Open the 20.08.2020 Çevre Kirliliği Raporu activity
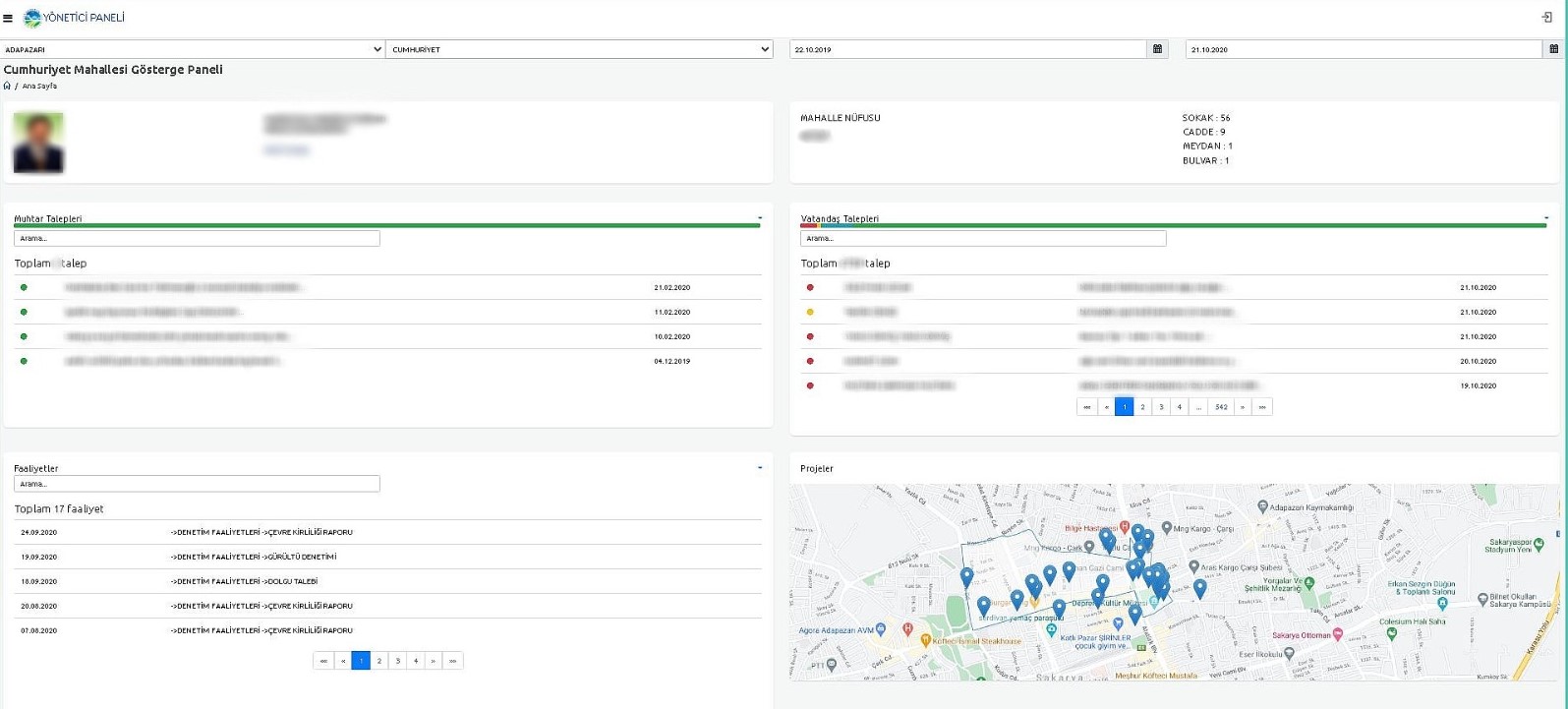 [x=387, y=606]
